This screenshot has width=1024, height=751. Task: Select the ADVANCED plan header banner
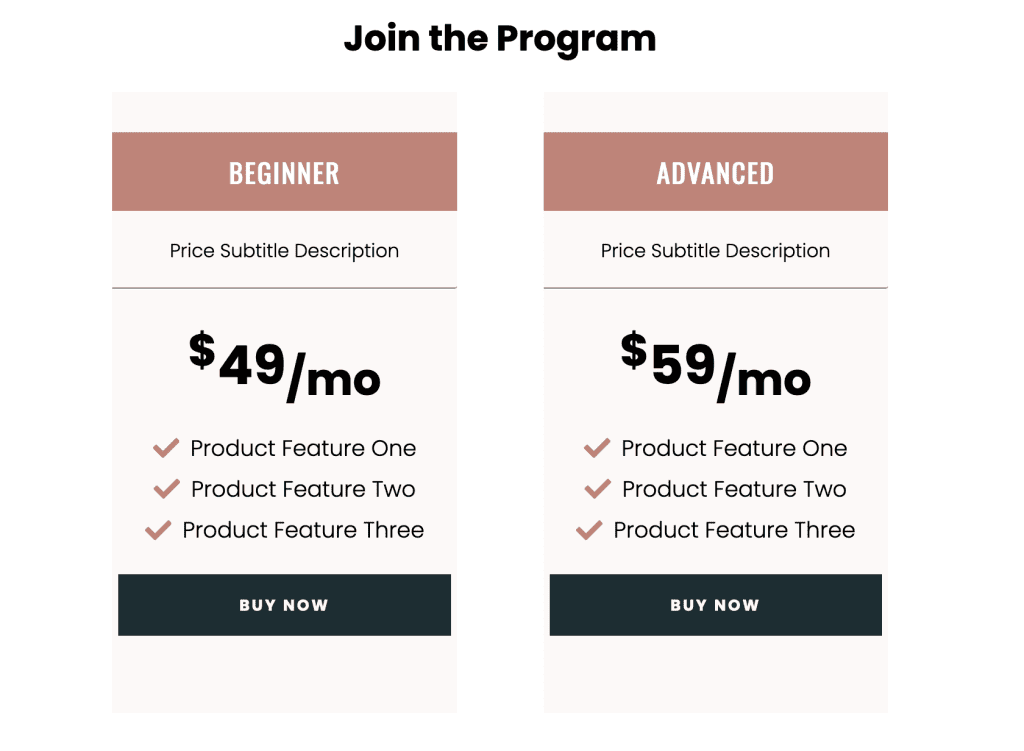[x=715, y=172]
